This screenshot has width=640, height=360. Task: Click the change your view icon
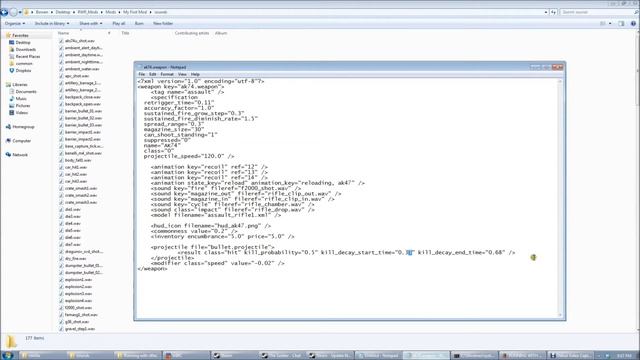click(603, 24)
